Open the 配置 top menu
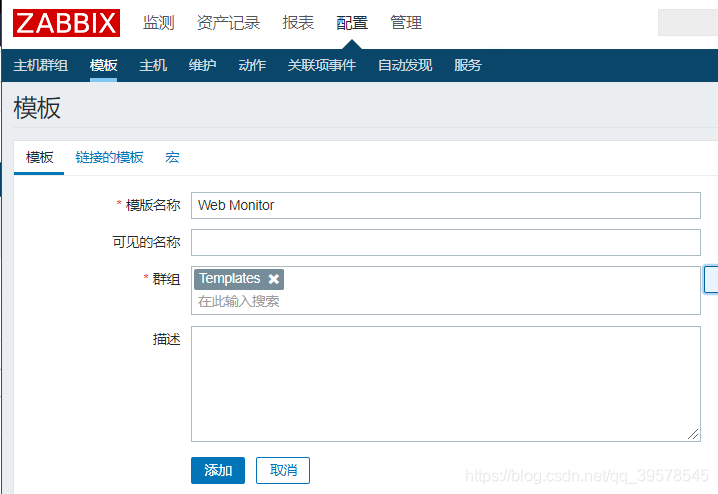718x494 pixels. pos(352,22)
